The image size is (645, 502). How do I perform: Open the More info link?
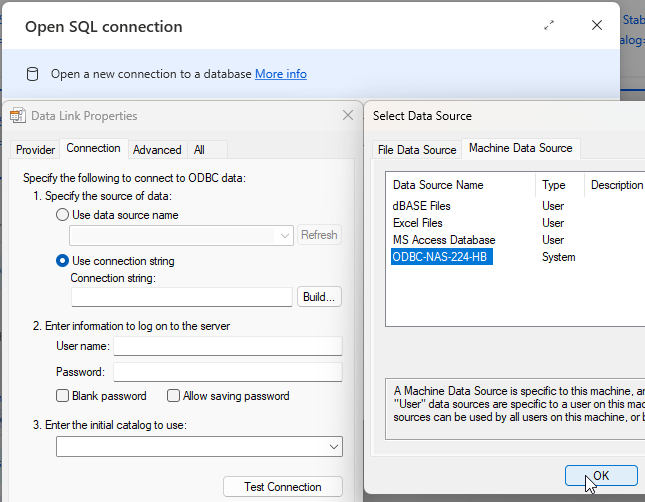281,74
